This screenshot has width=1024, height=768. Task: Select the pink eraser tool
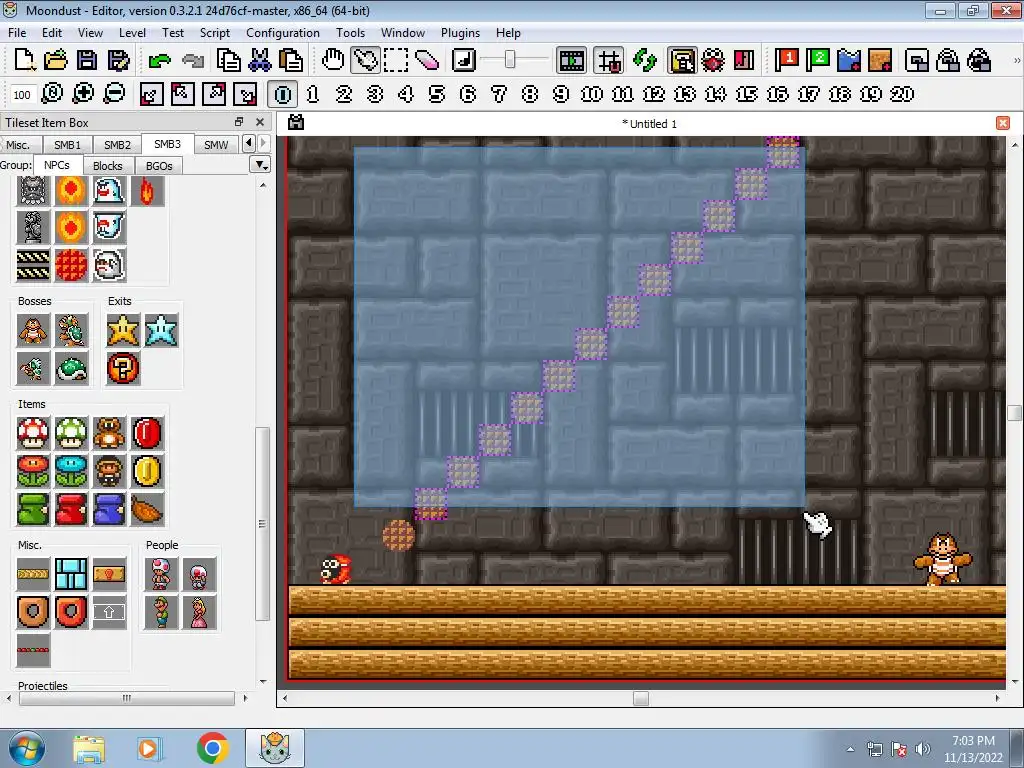(x=427, y=60)
